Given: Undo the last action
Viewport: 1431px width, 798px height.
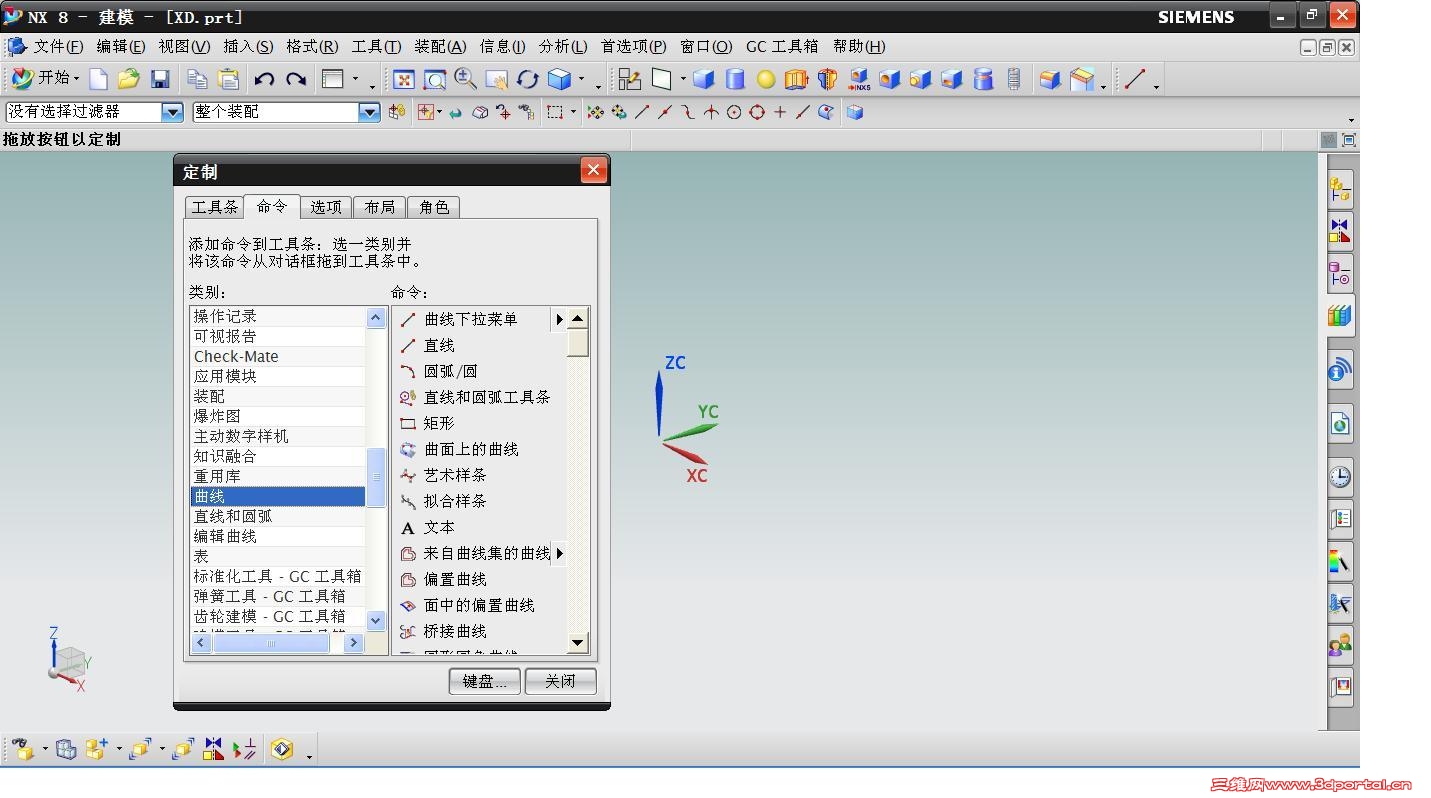Looking at the screenshot, I should 264,79.
